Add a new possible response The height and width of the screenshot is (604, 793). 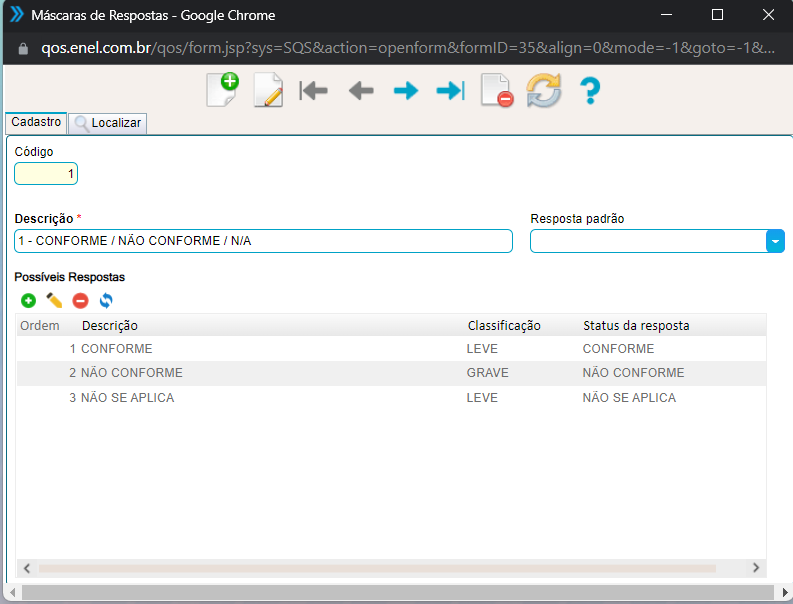coord(28,300)
